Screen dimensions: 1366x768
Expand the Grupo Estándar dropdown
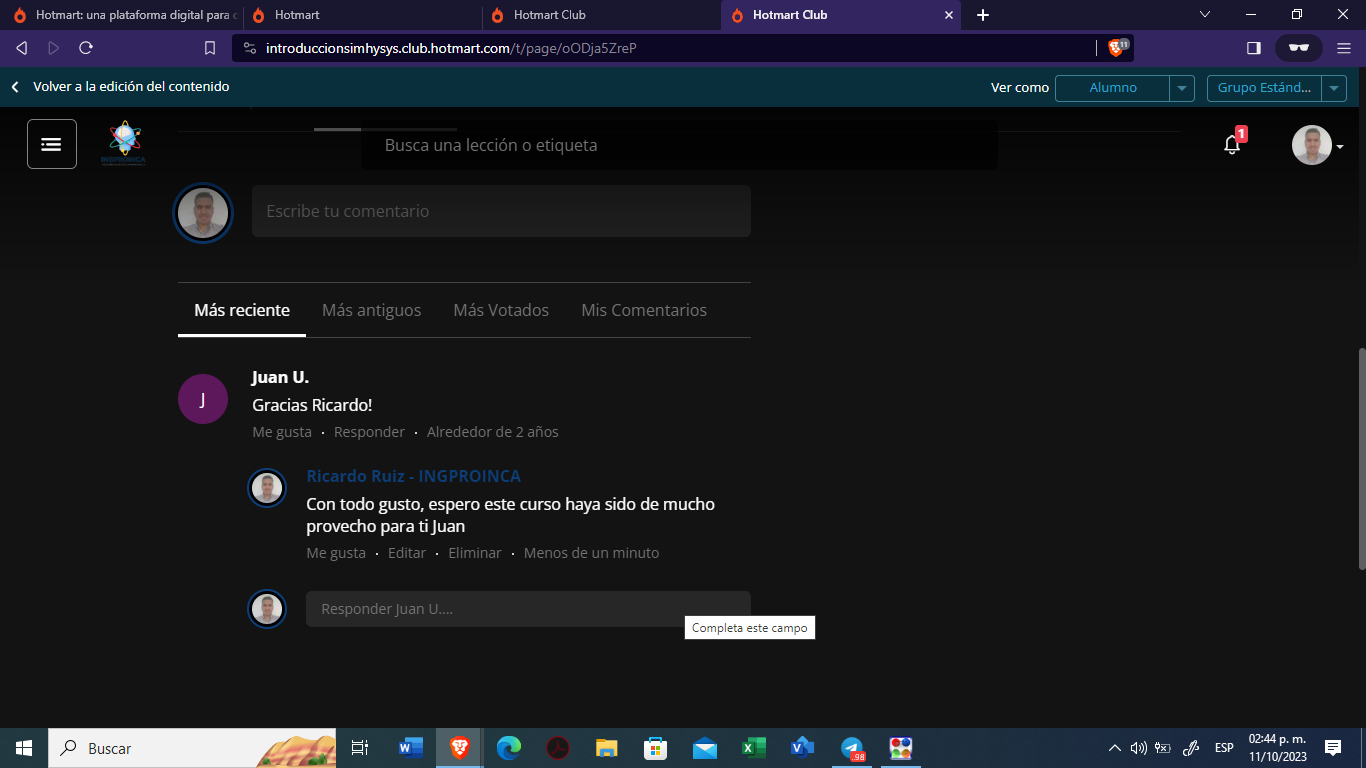(x=1334, y=88)
